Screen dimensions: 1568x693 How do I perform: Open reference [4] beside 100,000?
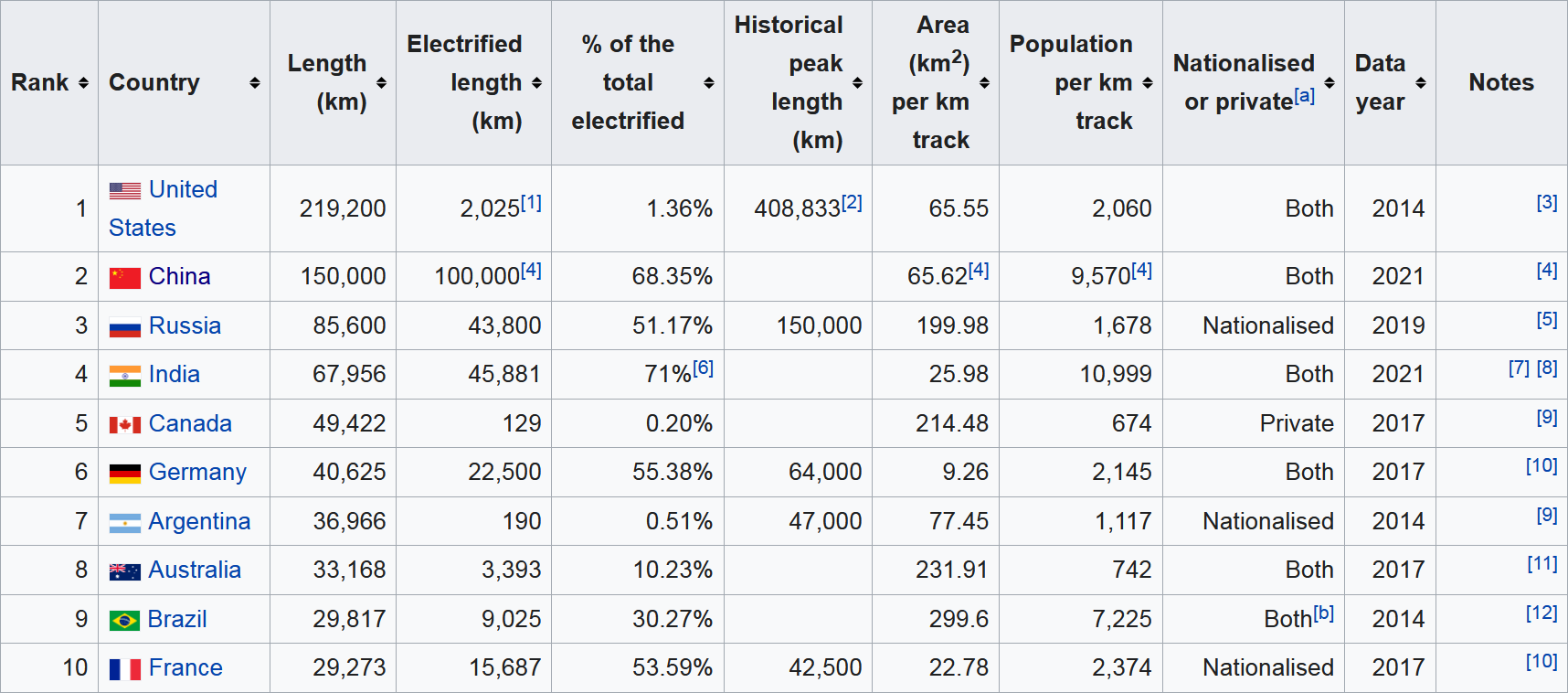tap(531, 270)
